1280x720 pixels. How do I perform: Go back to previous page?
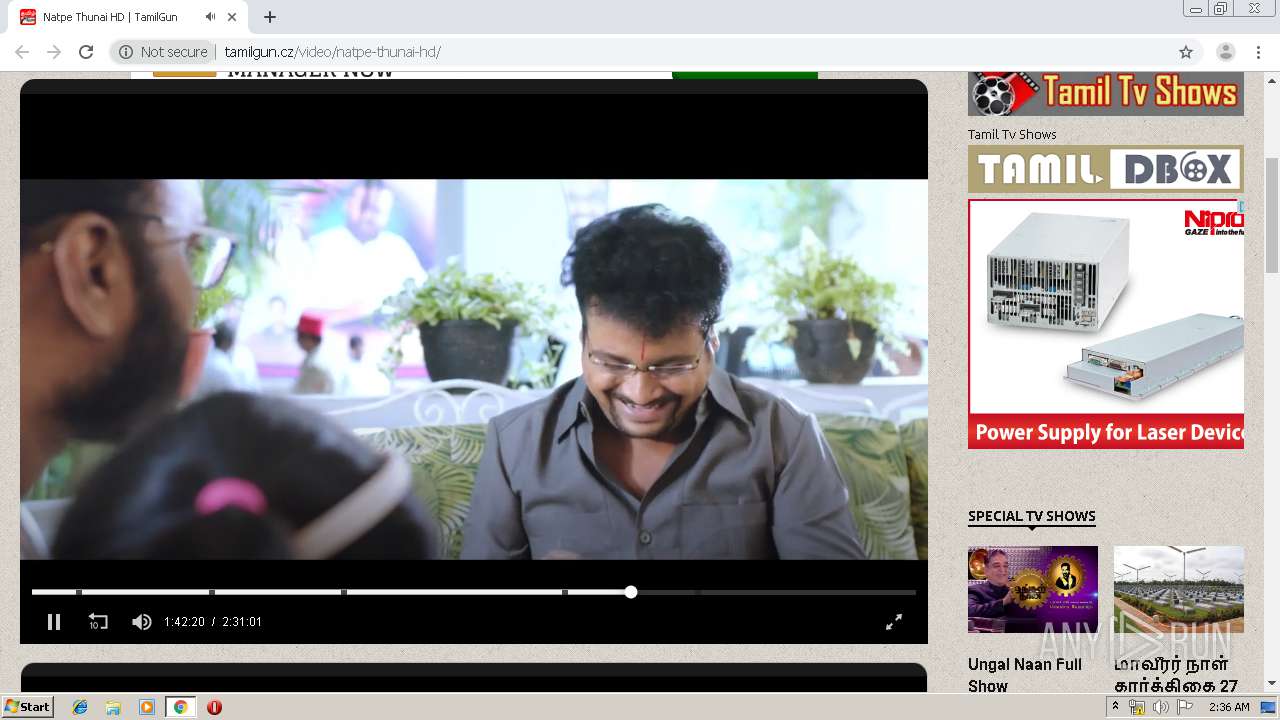coord(22,52)
